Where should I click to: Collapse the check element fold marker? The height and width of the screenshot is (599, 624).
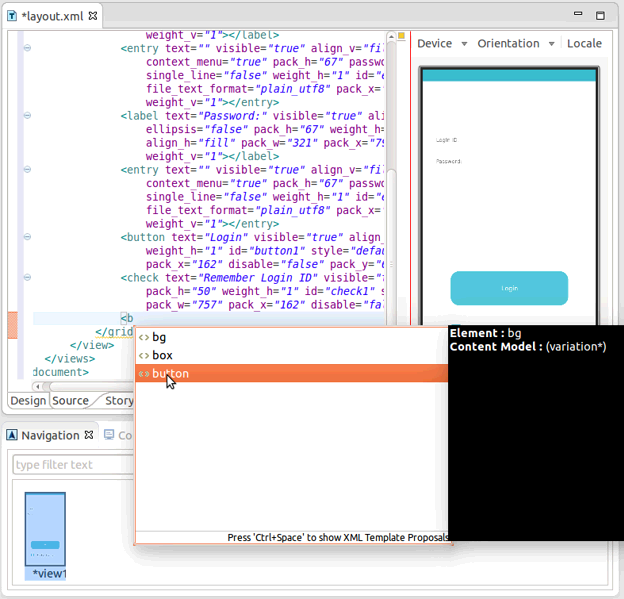pos(27,277)
